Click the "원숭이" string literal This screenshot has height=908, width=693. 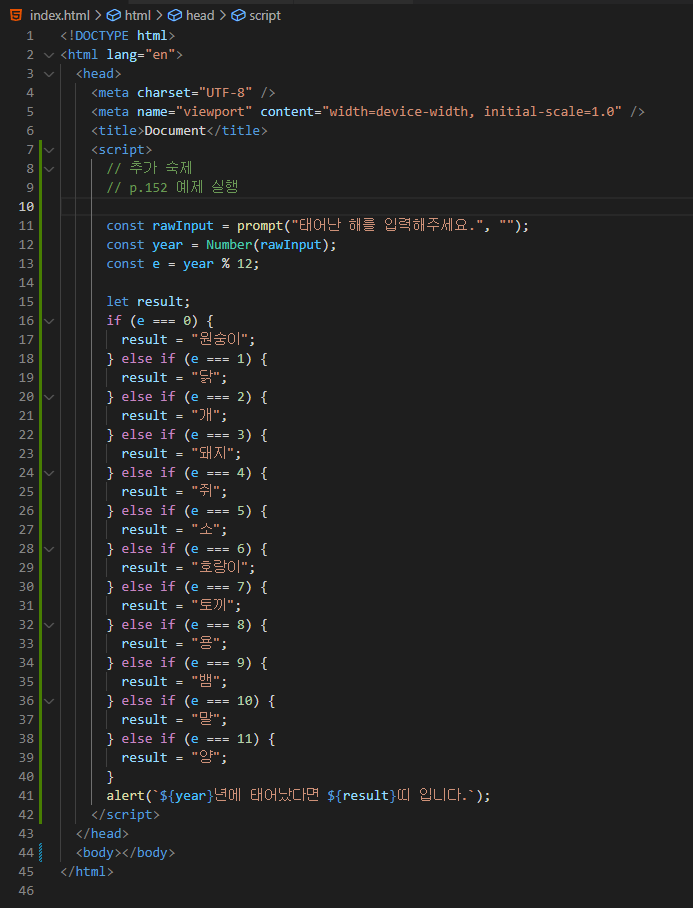219,339
